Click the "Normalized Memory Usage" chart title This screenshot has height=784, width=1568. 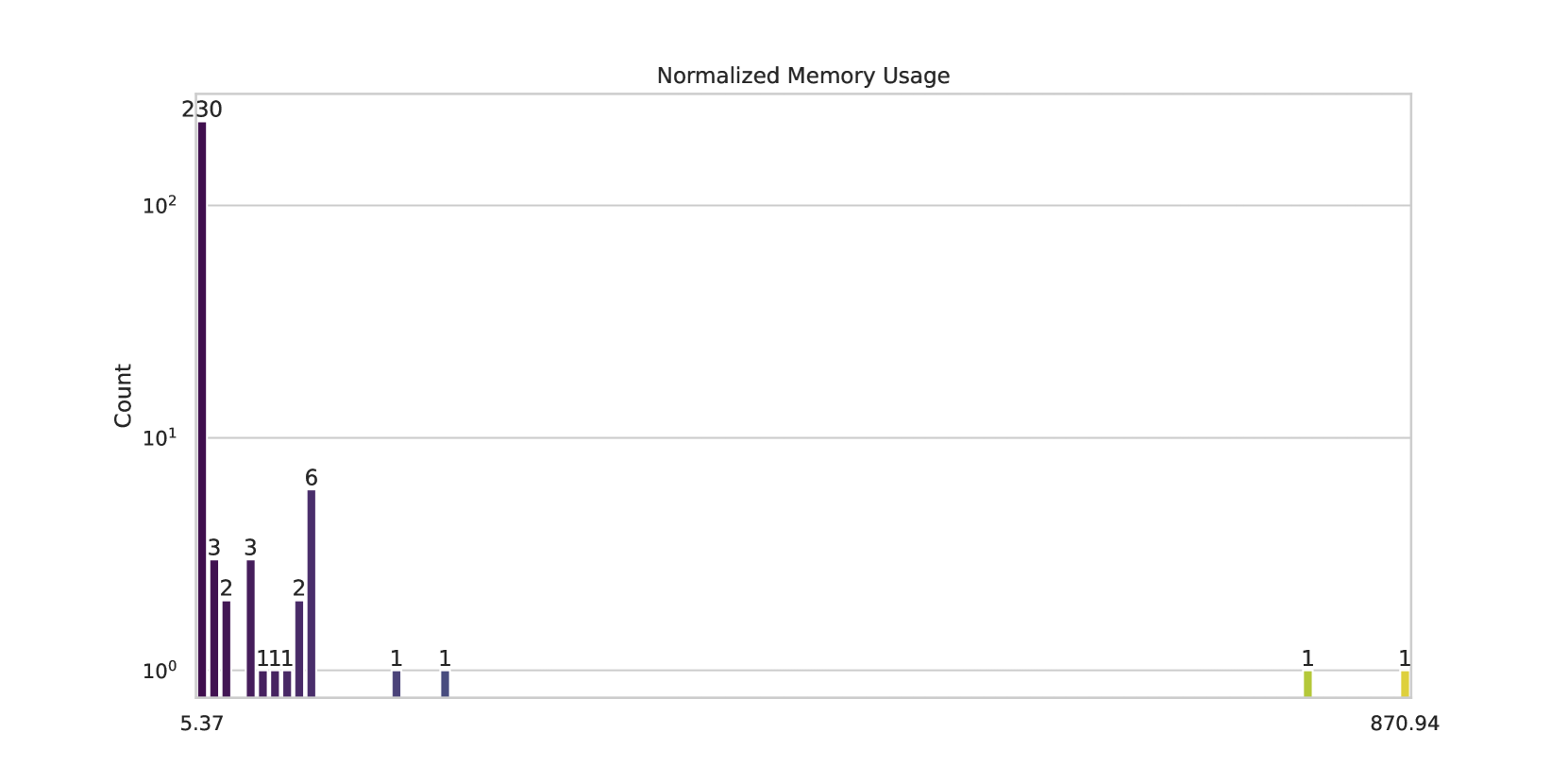(802, 76)
